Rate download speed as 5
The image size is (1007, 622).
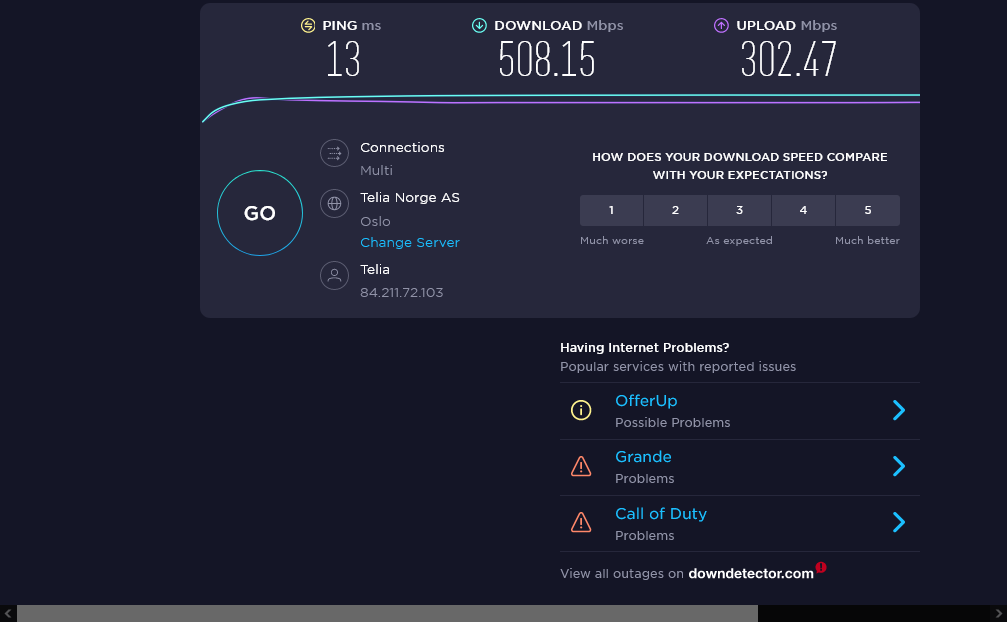(x=868, y=210)
